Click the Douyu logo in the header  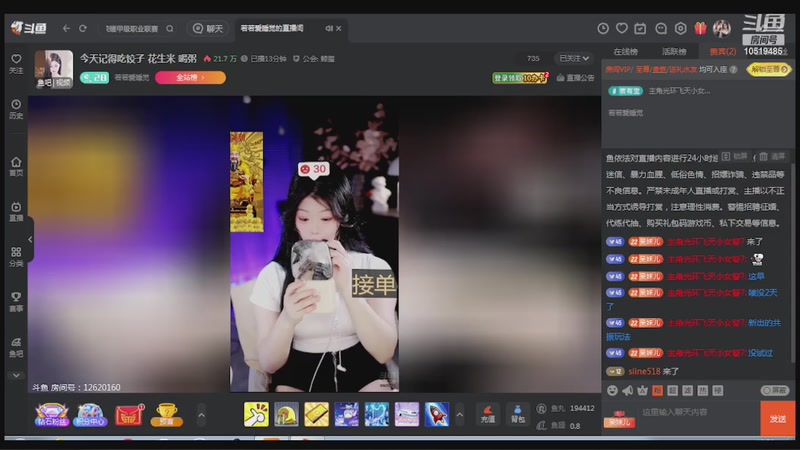click(29, 29)
